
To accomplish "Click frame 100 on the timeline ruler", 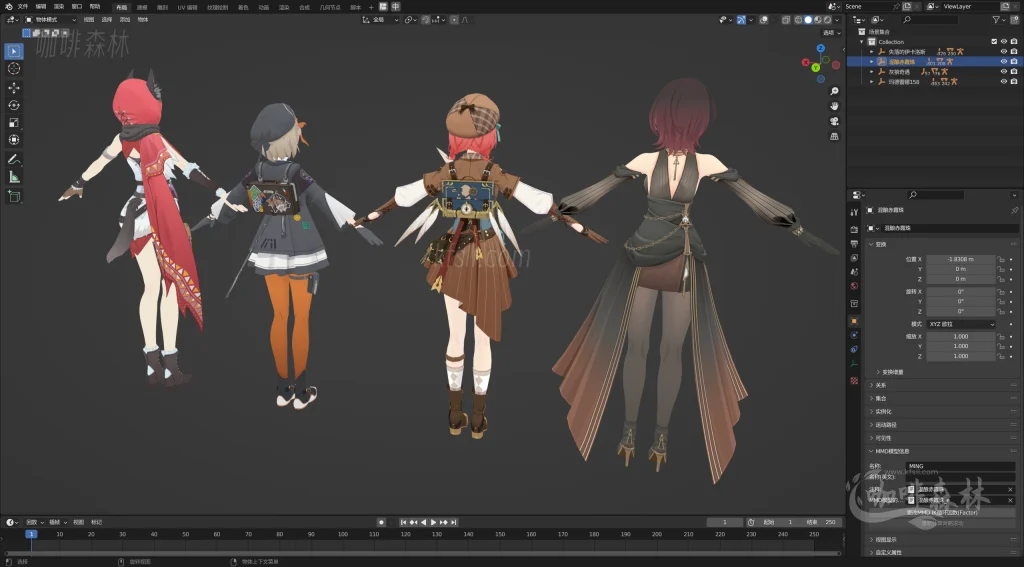I will pos(343,534).
